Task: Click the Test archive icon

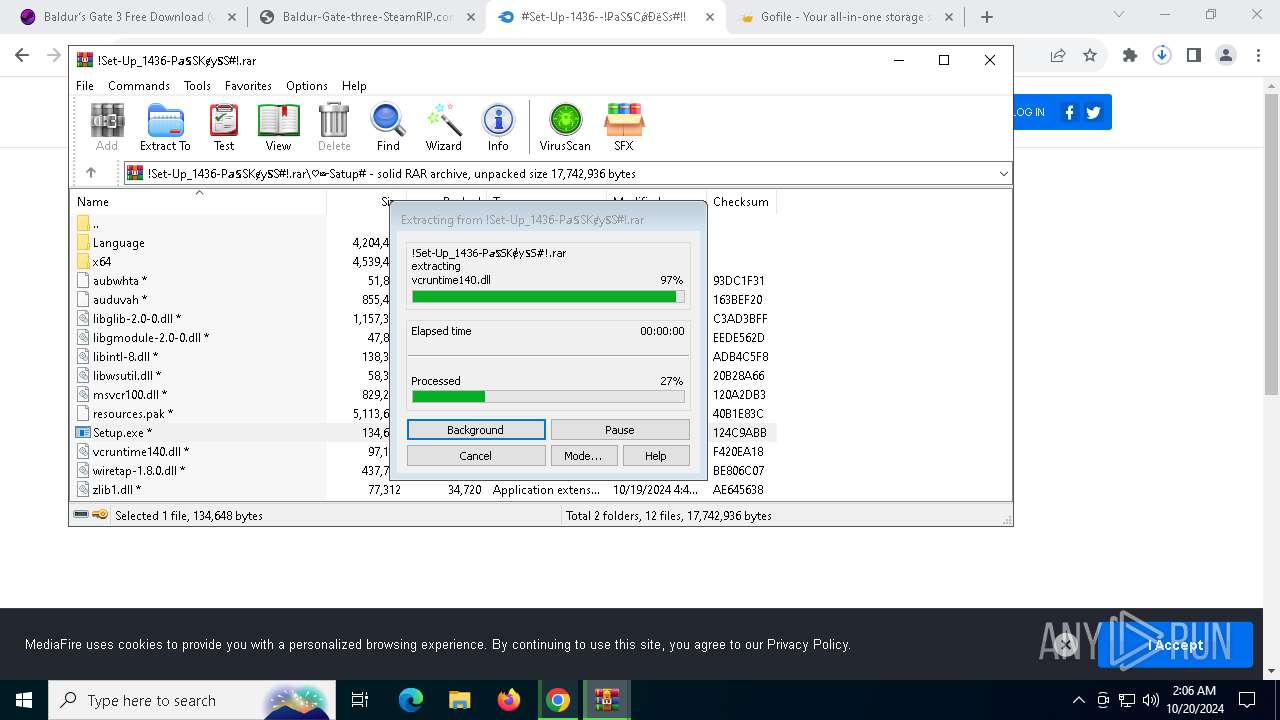Action: click(224, 127)
